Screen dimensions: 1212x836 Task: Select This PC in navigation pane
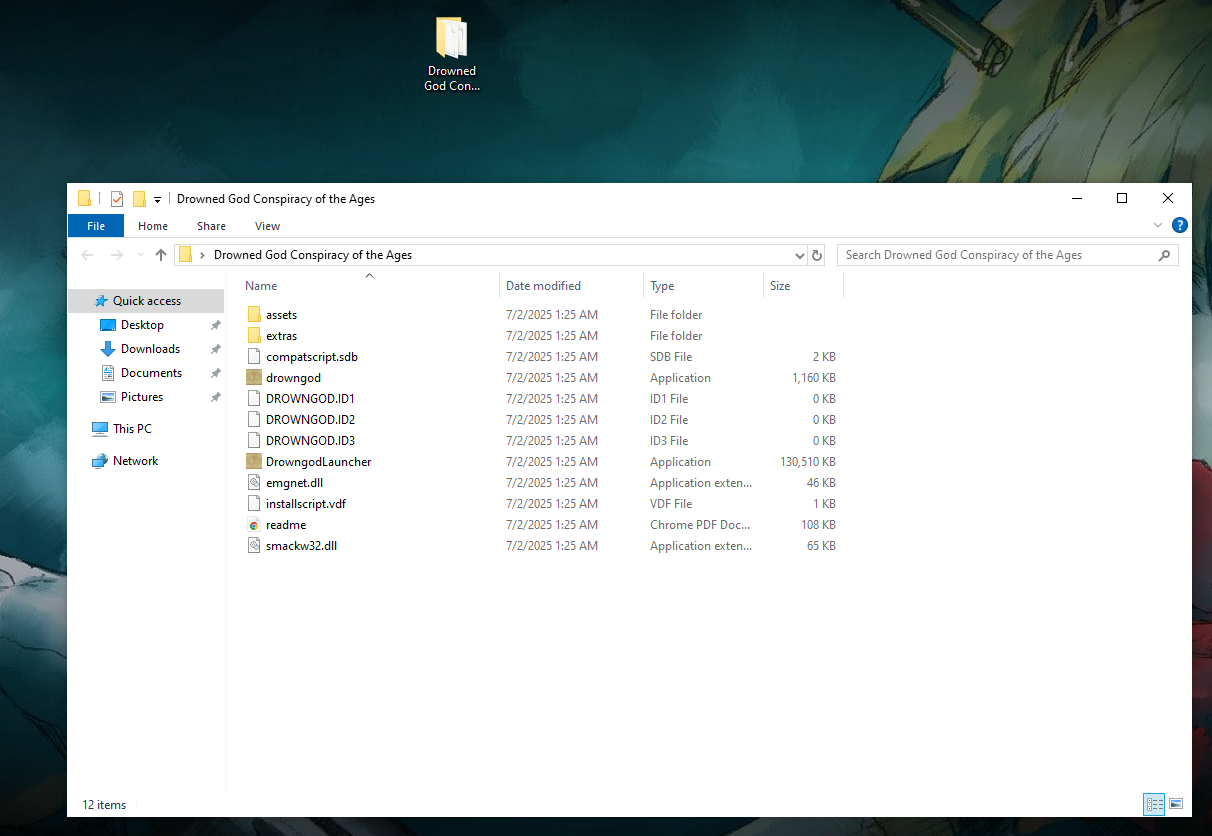coord(132,429)
